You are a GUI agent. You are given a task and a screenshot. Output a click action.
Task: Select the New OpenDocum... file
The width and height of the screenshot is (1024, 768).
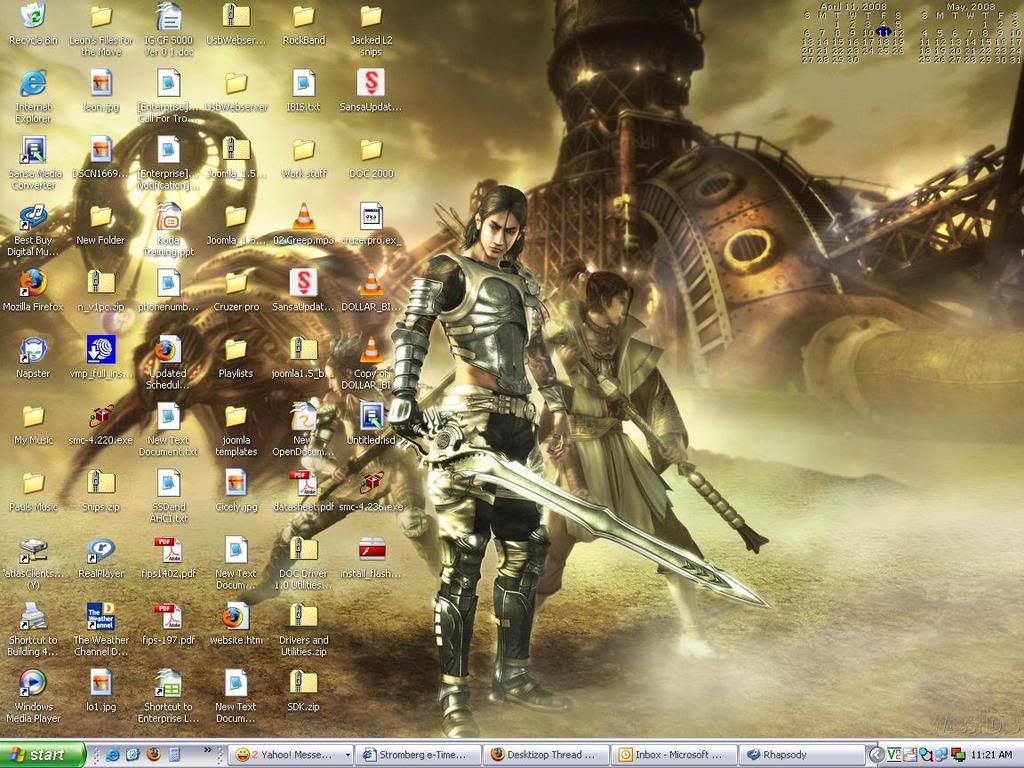303,430
